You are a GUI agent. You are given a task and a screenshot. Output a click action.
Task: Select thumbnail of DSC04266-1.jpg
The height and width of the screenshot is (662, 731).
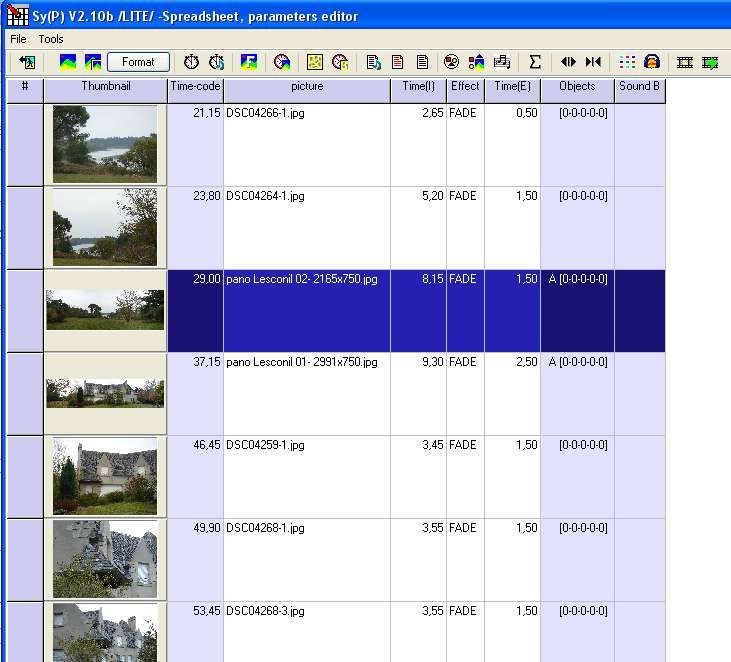tap(105, 144)
